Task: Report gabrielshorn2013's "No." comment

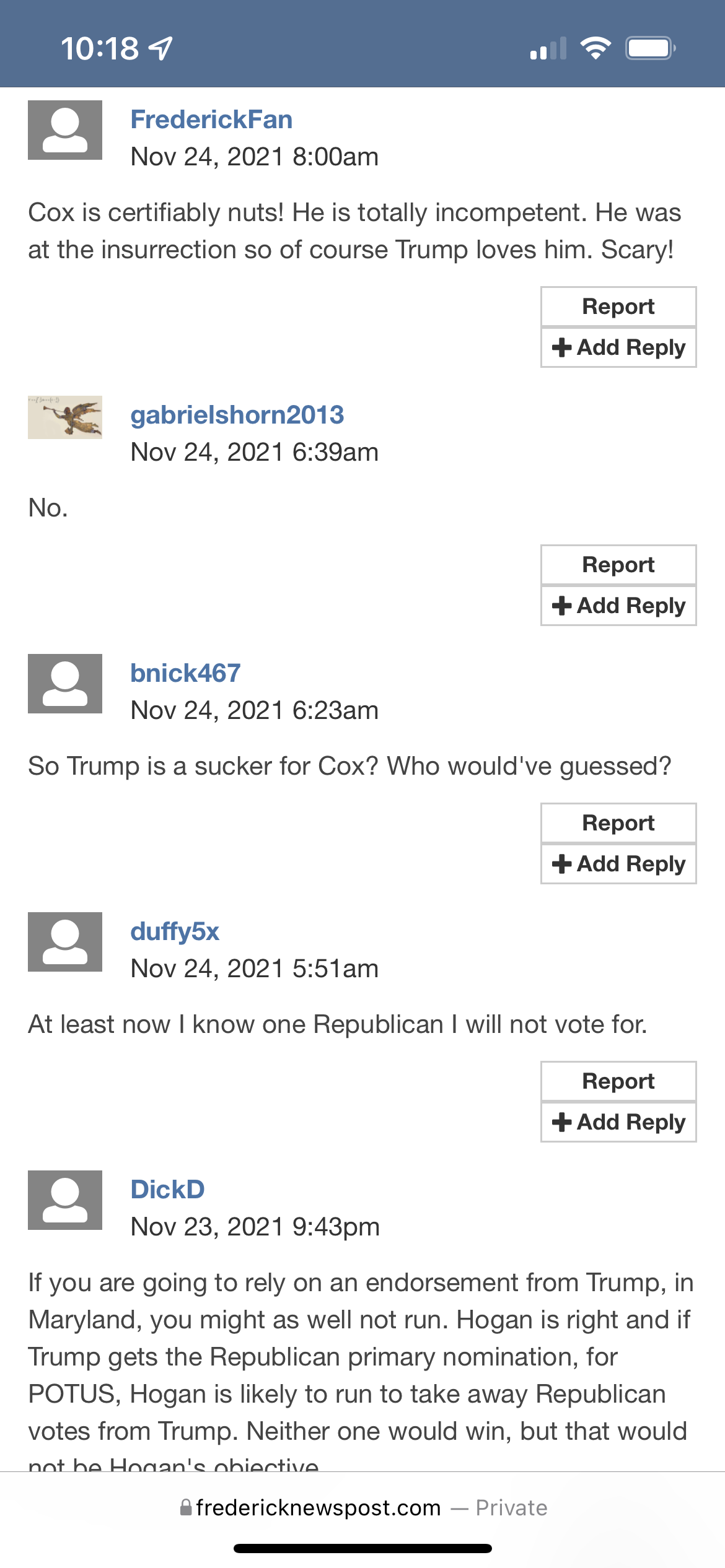Action: pos(618,565)
